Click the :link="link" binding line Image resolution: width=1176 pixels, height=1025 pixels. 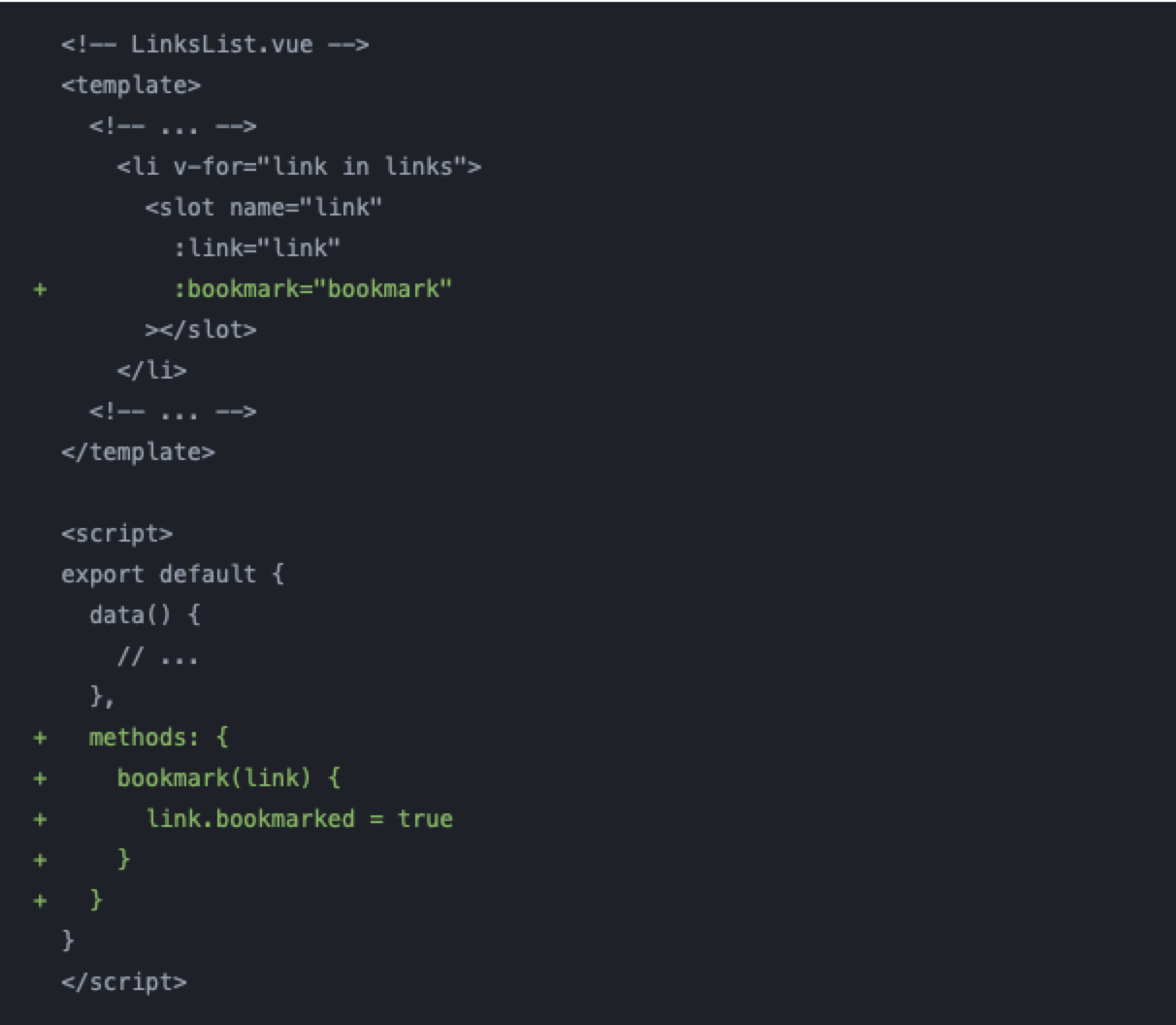pyautogui.click(x=257, y=248)
